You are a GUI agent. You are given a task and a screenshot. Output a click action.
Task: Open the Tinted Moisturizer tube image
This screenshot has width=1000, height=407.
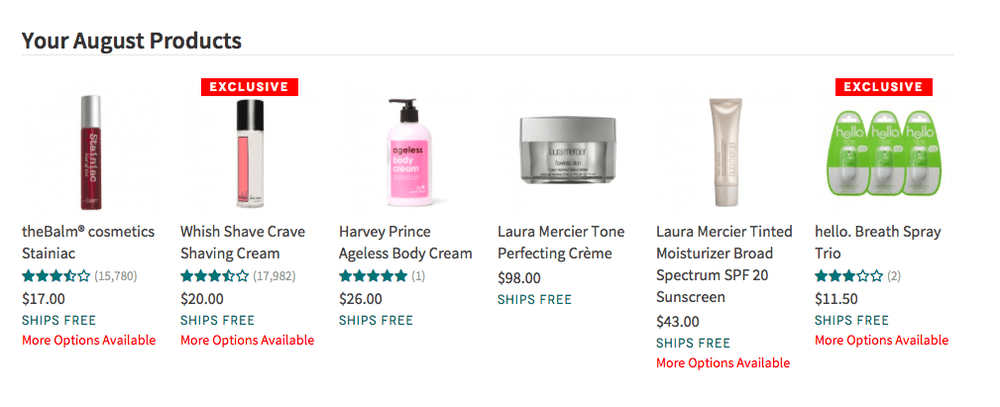(722, 150)
